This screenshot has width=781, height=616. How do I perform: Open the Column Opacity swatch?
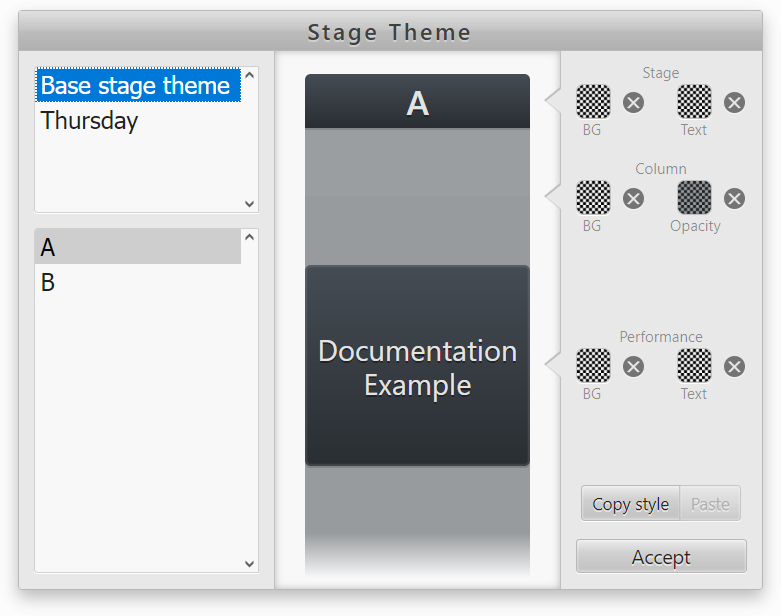point(694,197)
